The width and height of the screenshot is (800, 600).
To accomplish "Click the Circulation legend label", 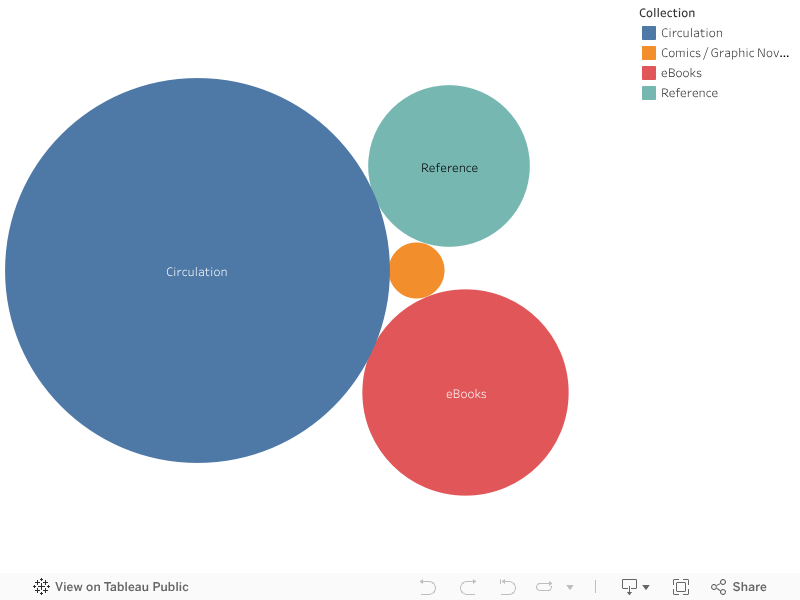I will point(691,33).
